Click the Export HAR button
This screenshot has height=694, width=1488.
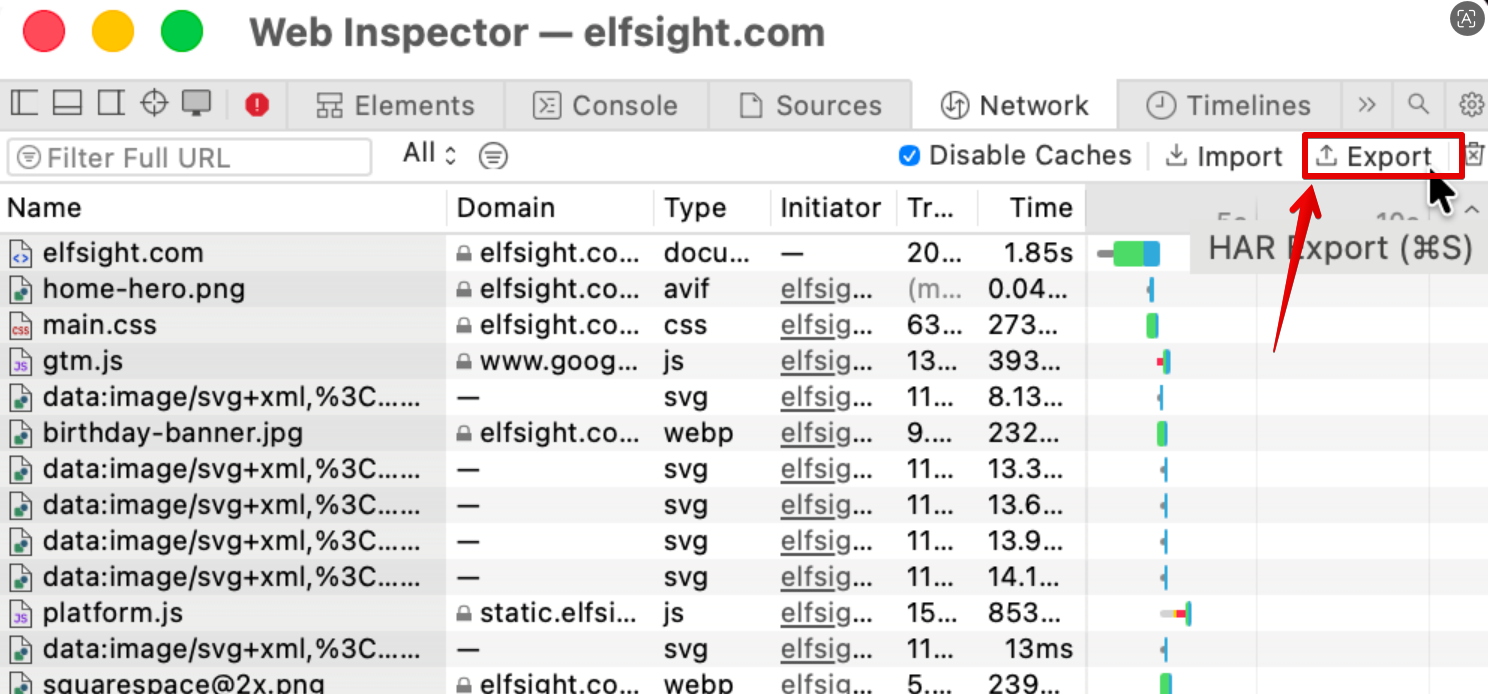(x=1375, y=157)
